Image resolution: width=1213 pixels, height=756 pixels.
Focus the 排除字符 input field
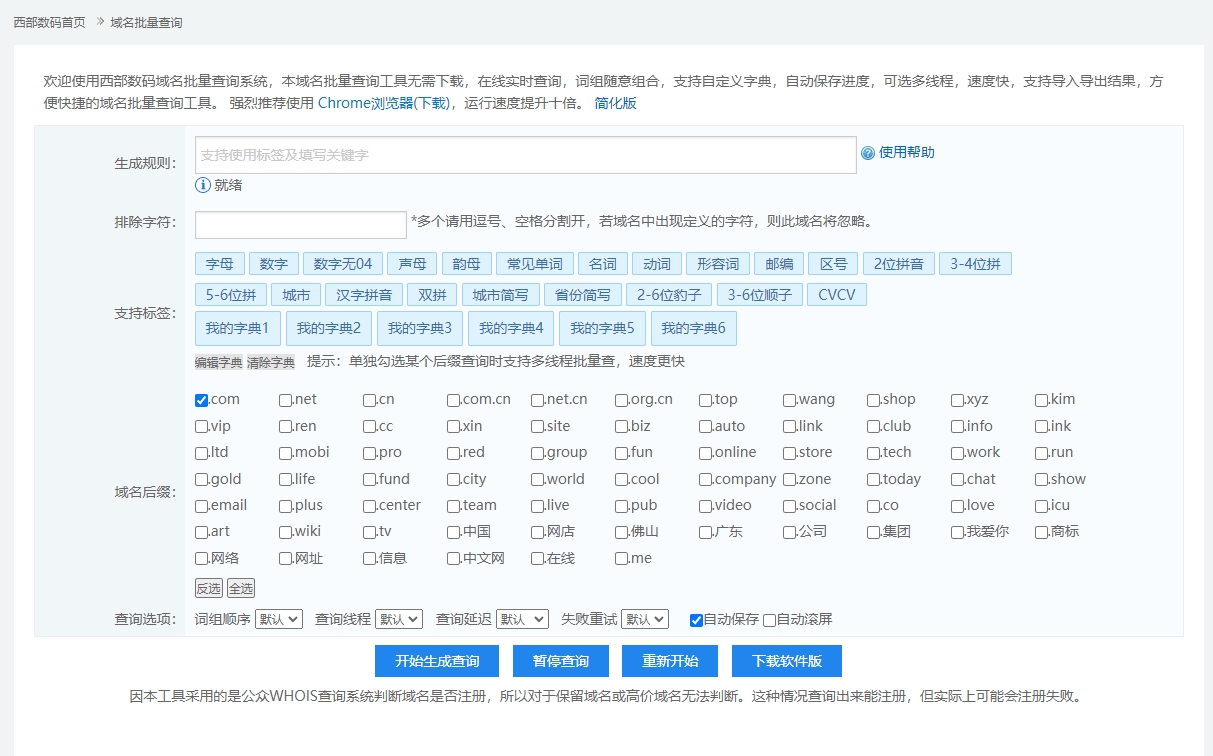[x=301, y=225]
